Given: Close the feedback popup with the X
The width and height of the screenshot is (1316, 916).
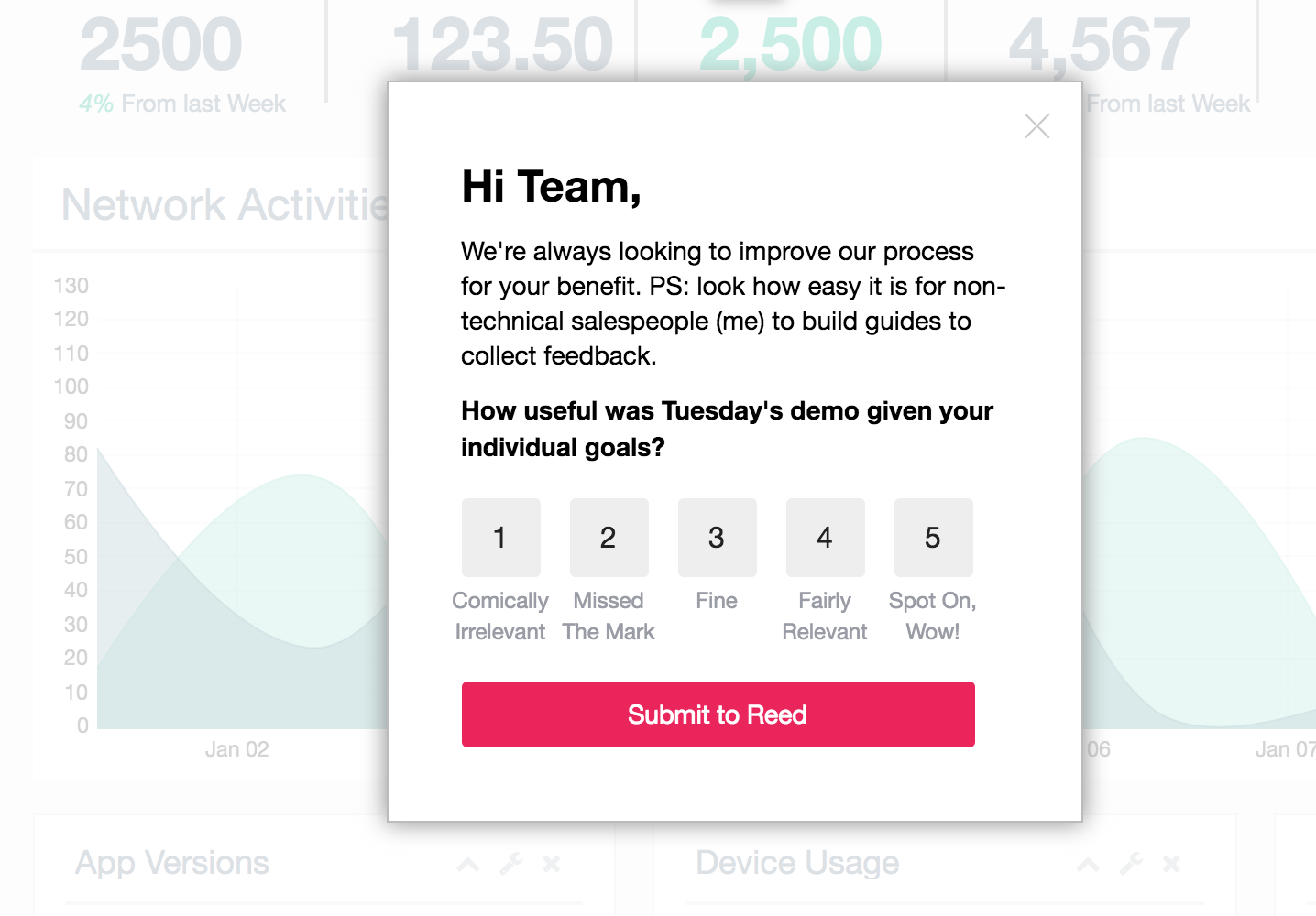Looking at the screenshot, I should click(1036, 126).
